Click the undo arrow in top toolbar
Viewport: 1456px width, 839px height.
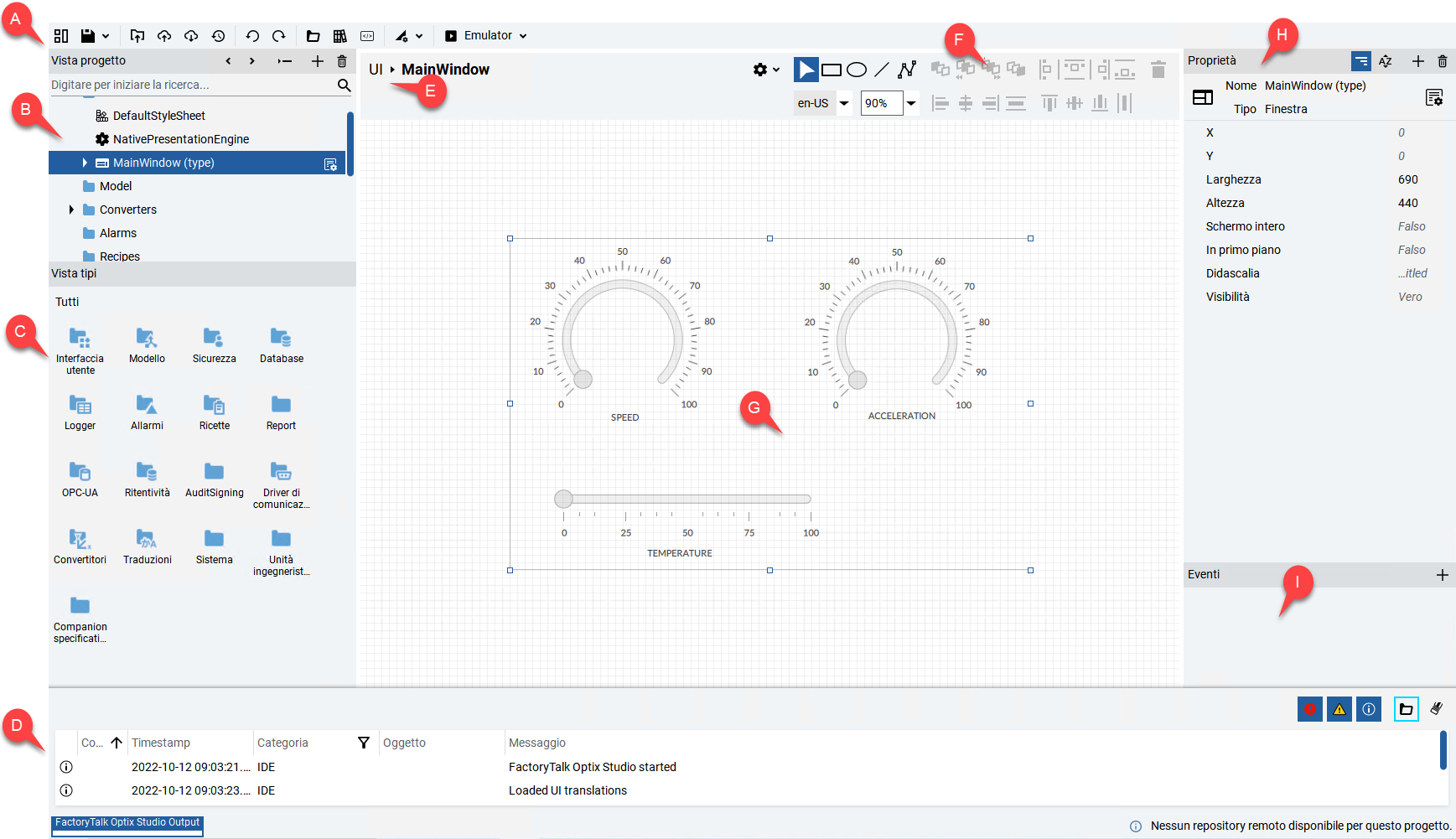(x=252, y=36)
